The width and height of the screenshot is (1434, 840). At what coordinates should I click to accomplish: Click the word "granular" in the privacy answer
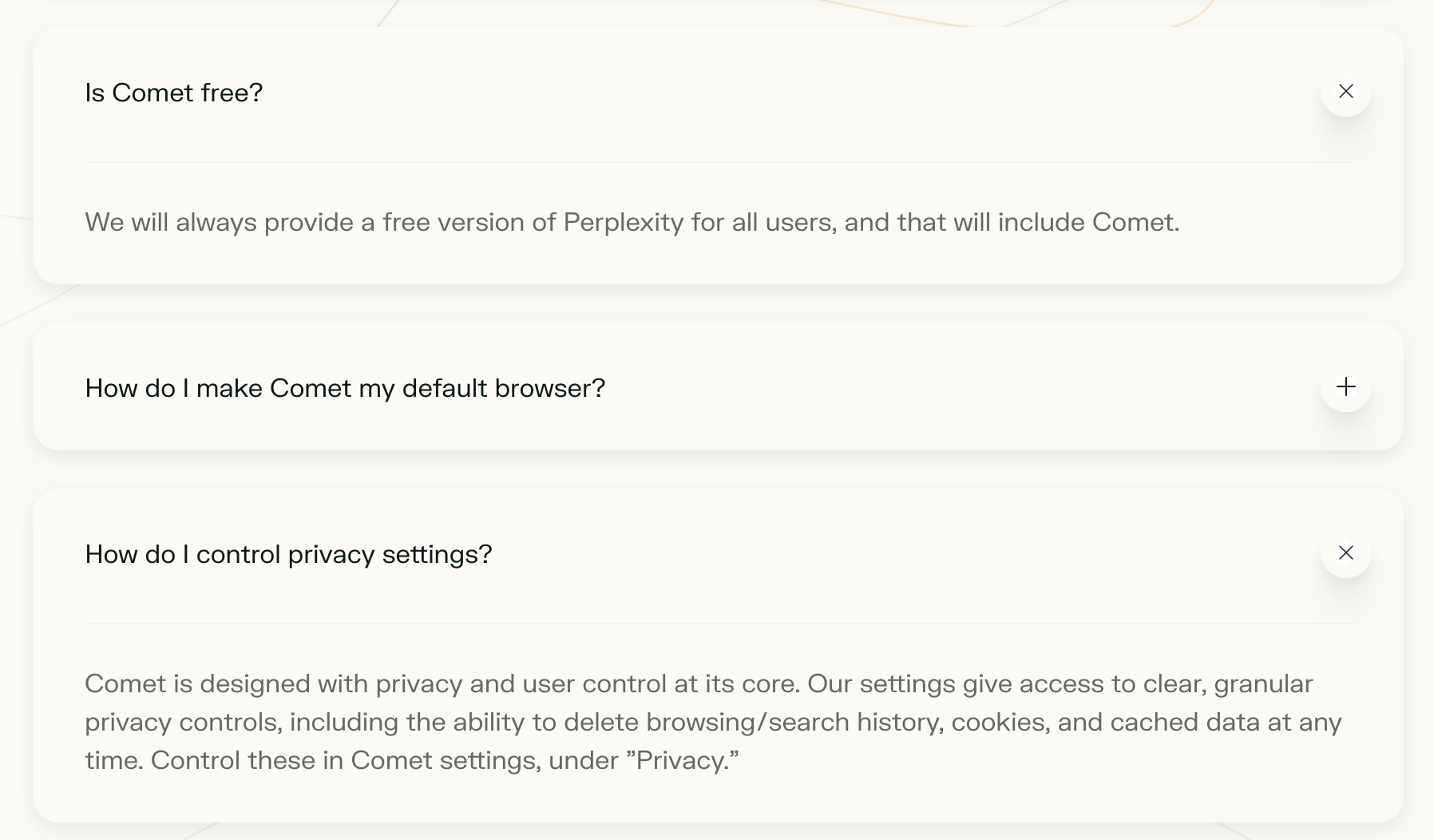[1263, 683]
